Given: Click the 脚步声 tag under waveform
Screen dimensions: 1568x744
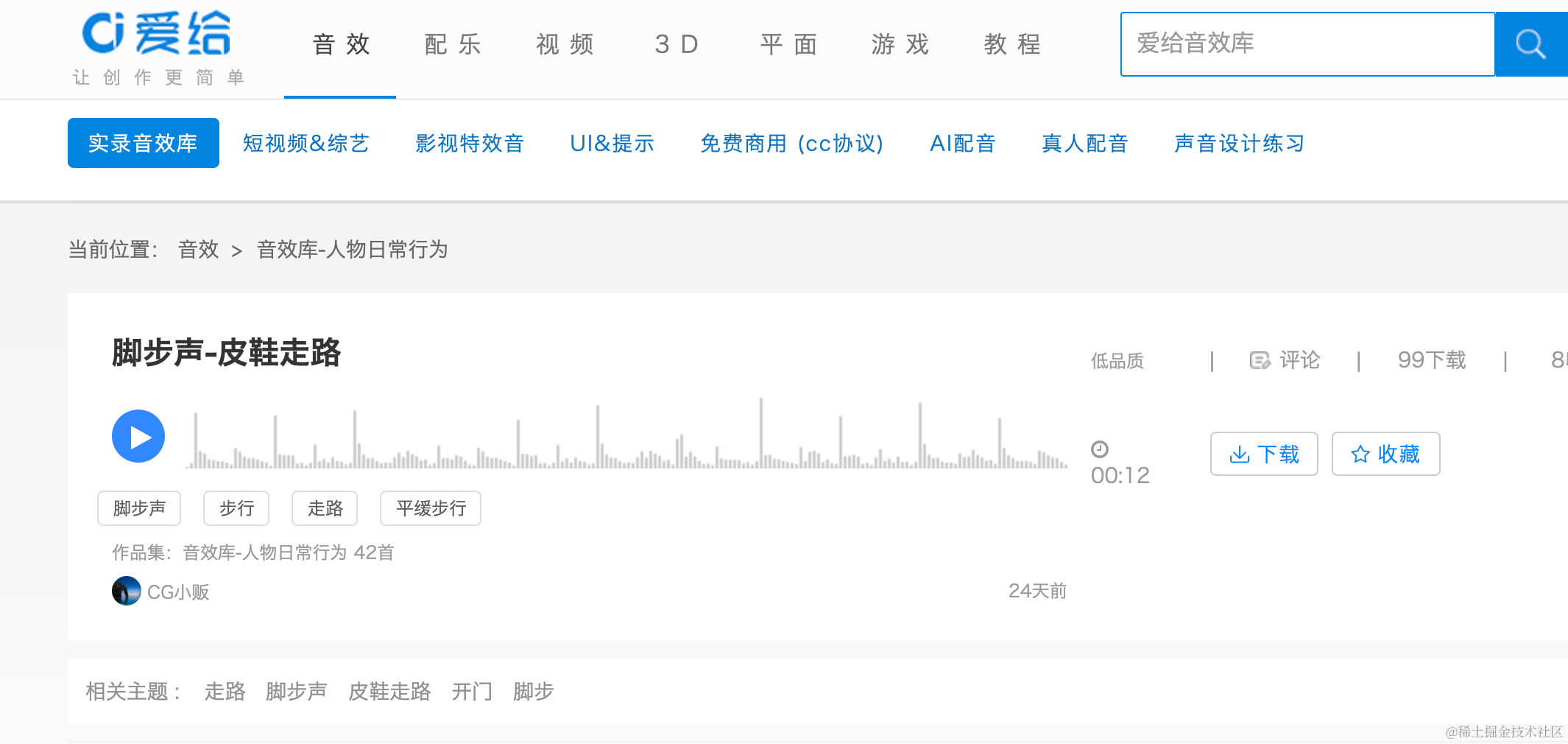Looking at the screenshot, I should tap(139, 508).
